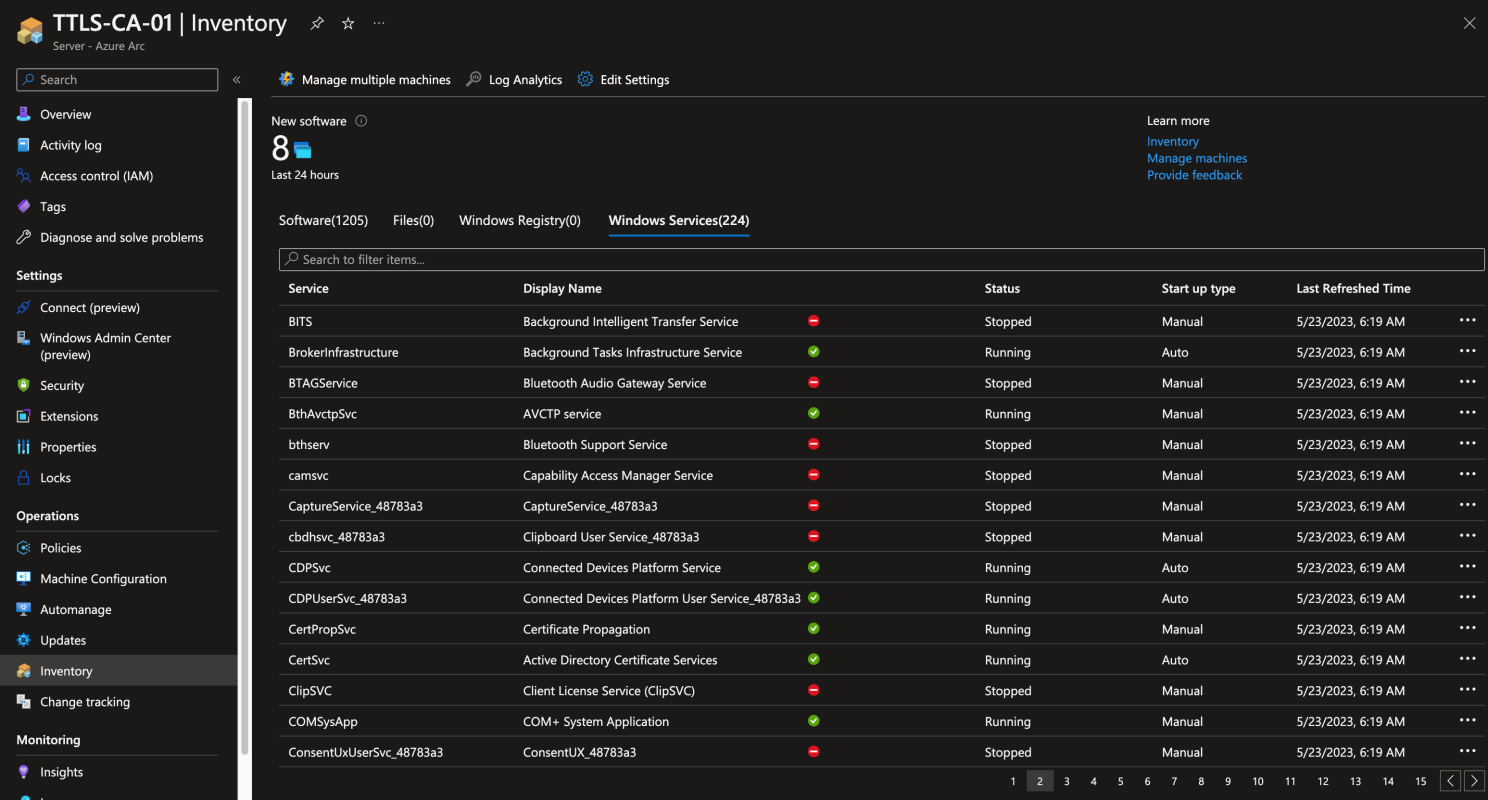Open Connect (preview) setting
The width and height of the screenshot is (1488, 800).
pyautogui.click(x=89, y=308)
